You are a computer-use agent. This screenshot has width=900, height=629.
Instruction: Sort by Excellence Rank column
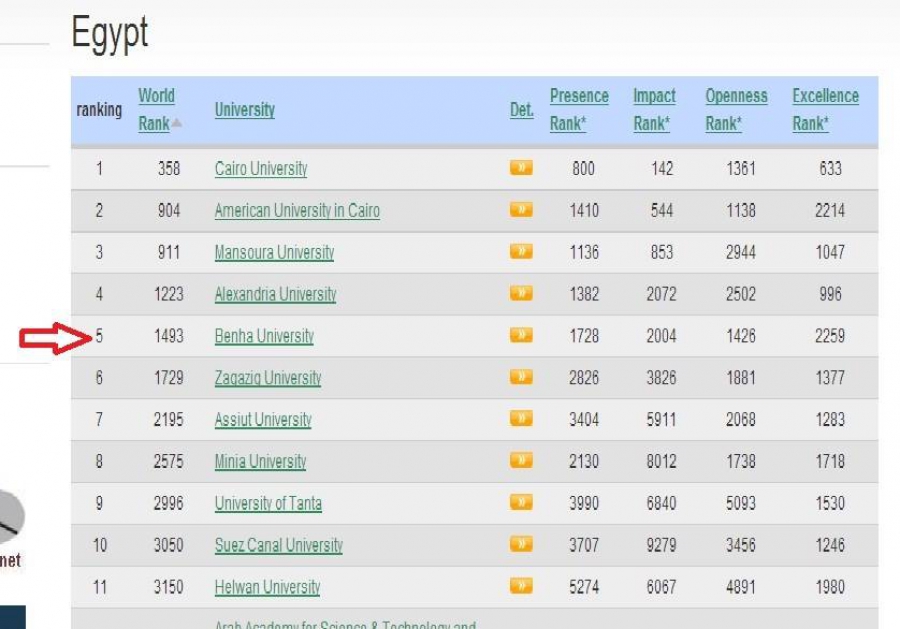click(x=826, y=110)
